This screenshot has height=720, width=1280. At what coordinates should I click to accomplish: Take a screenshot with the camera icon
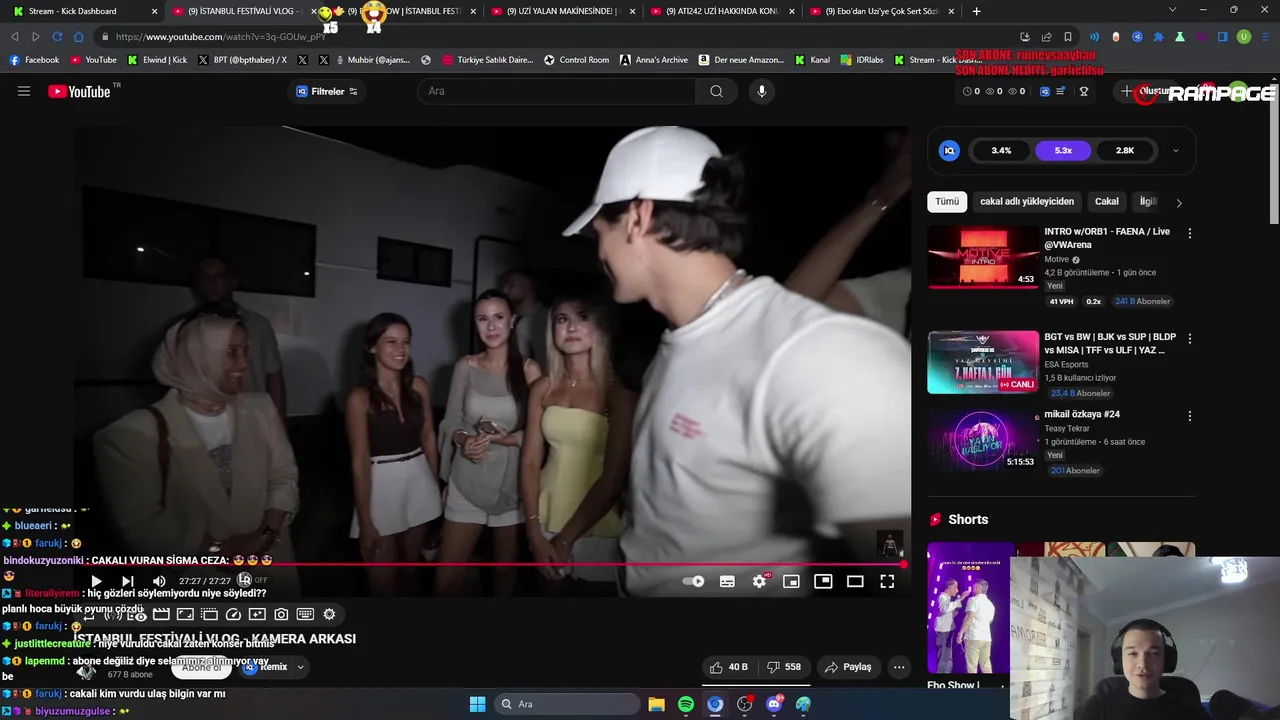(281, 614)
